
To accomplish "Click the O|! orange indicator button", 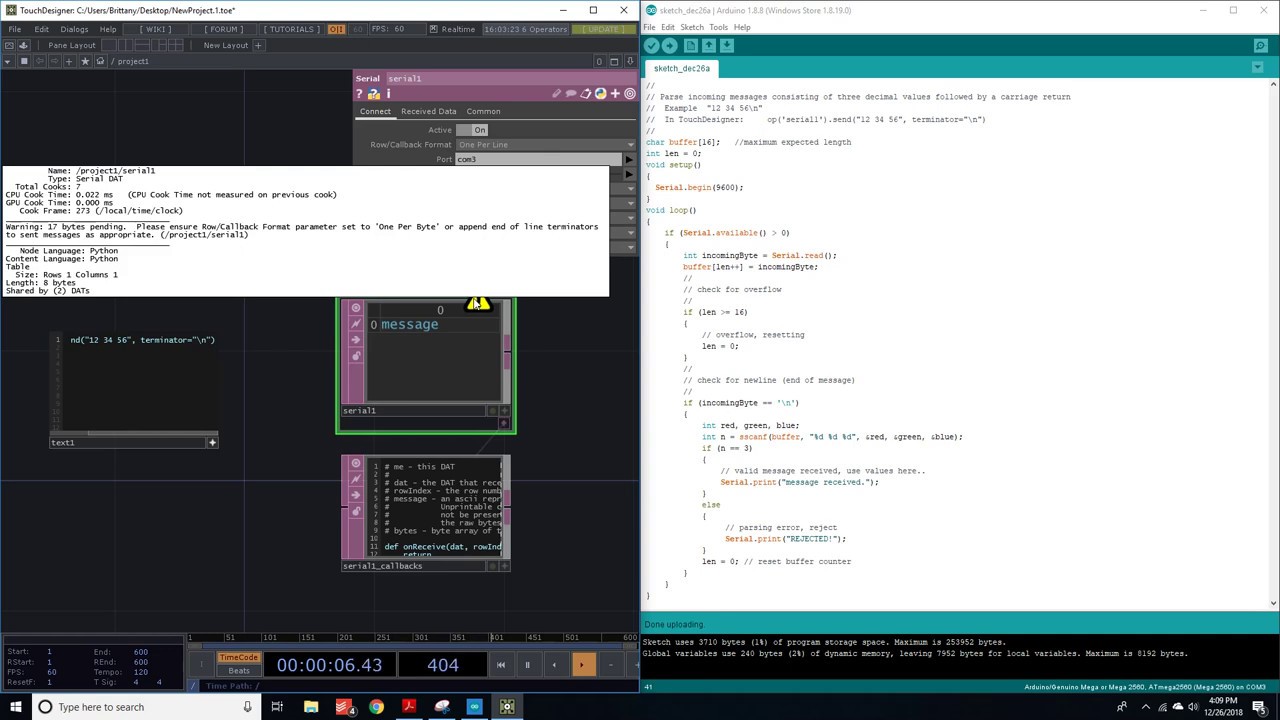I will click(x=337, y=29).
